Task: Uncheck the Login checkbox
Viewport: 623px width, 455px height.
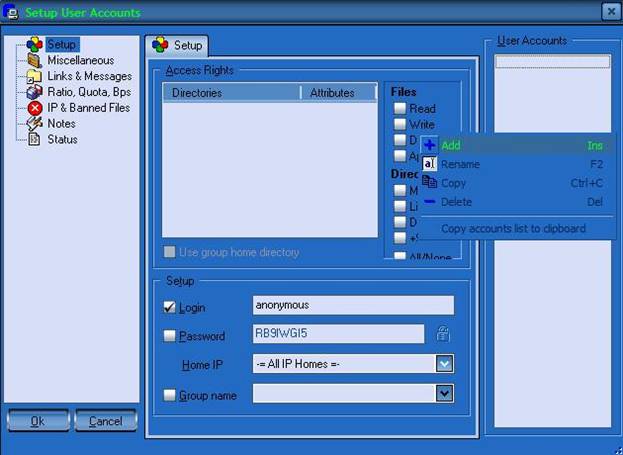Action: (169, 307)
